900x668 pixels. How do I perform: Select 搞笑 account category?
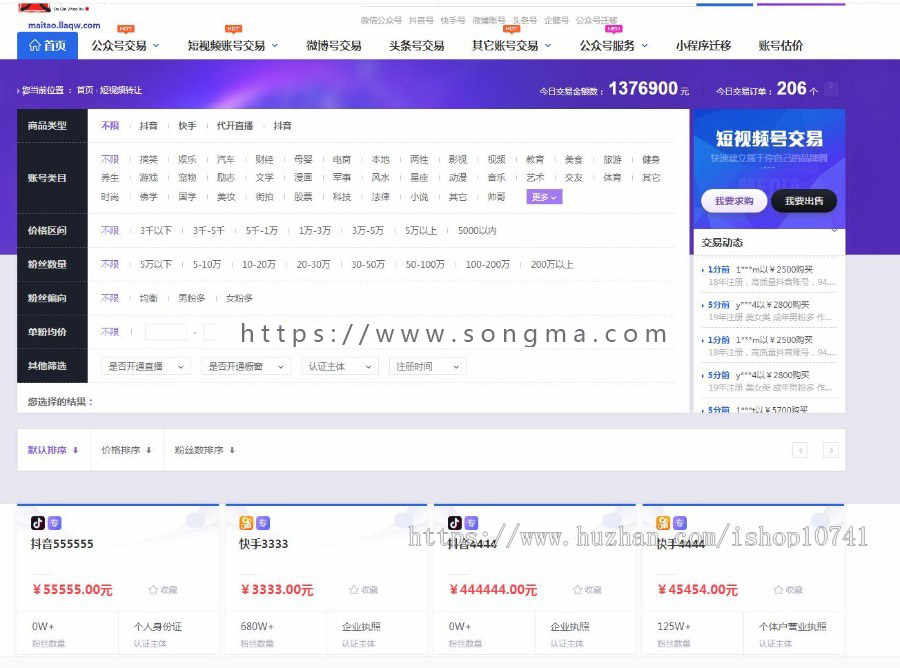[148, 159]
